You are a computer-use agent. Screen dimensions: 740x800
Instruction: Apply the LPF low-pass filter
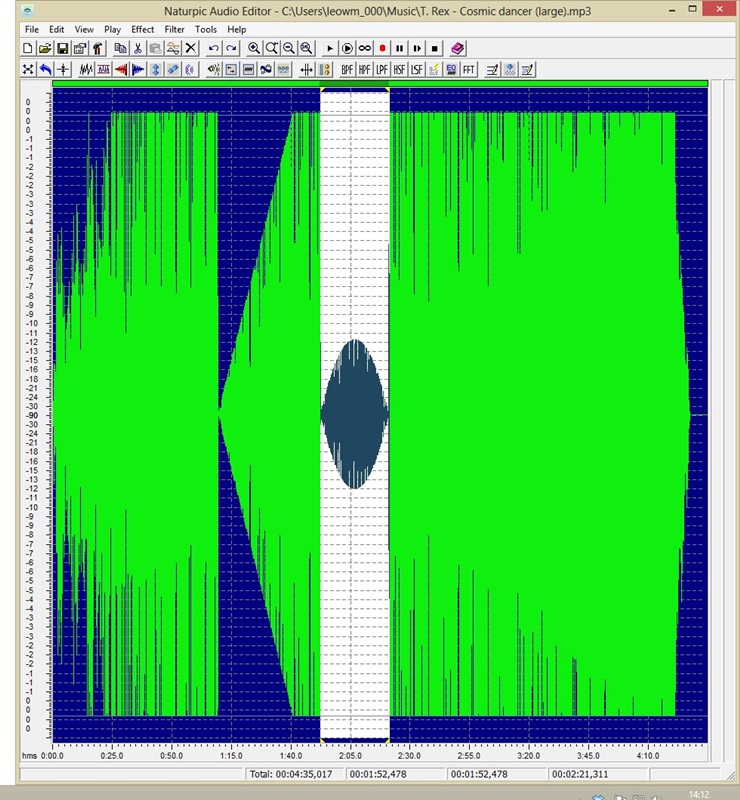point(382,69)
